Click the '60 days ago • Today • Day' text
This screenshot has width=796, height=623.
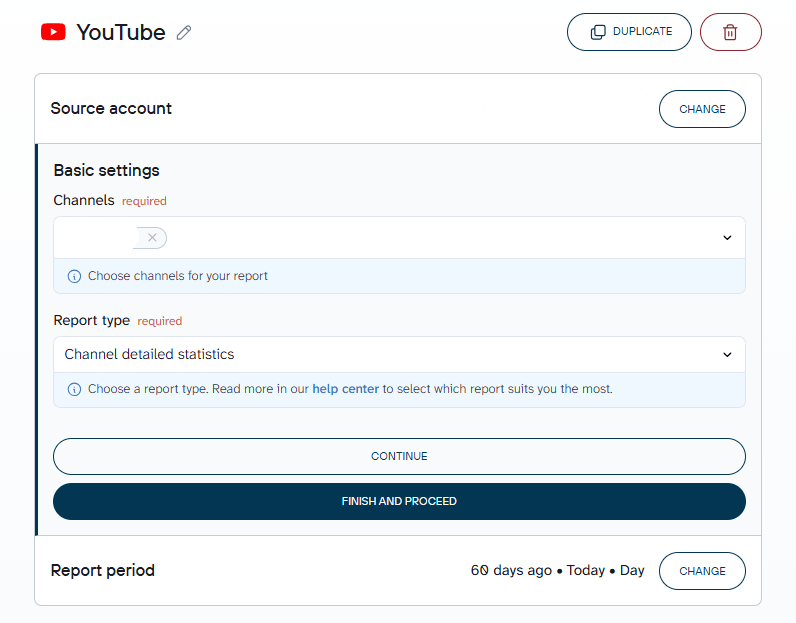[557, 571]
